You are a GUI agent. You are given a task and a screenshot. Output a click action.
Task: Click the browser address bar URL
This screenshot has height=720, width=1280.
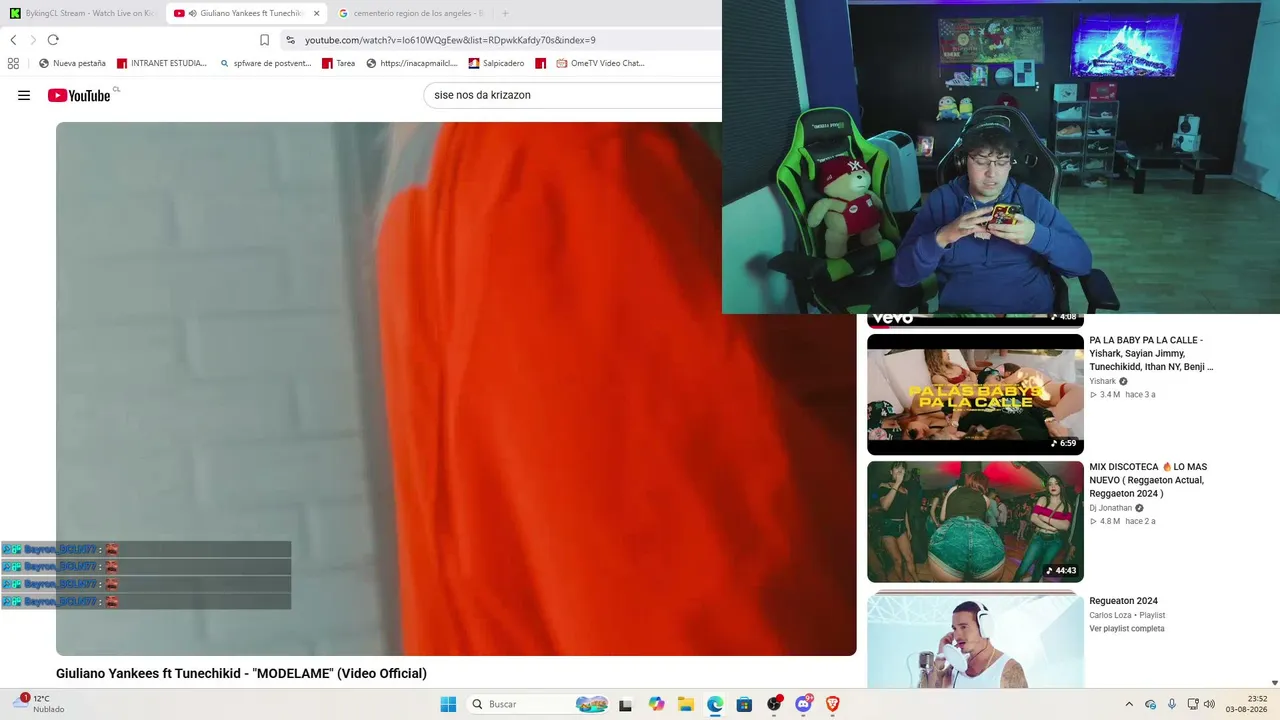450,40
